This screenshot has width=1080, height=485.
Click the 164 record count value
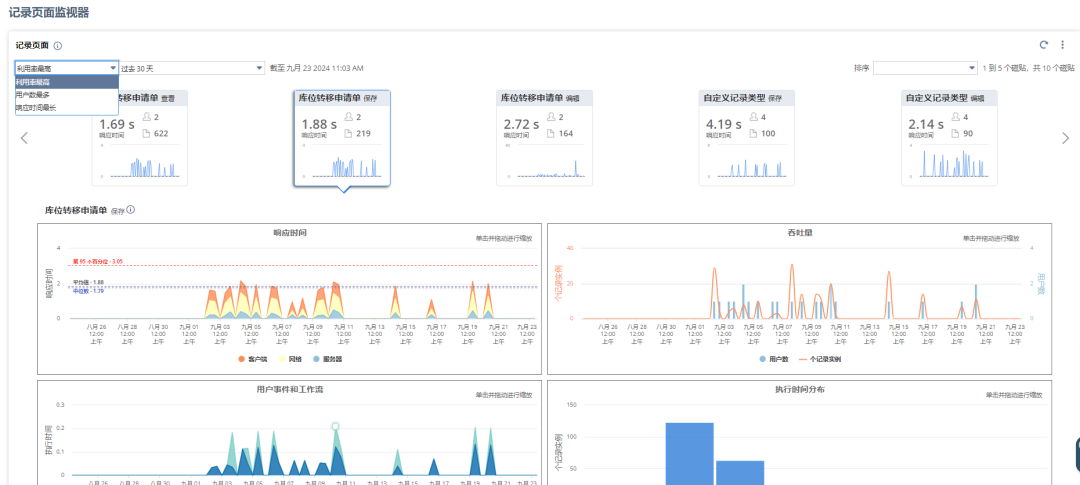(x=566, y=133)
